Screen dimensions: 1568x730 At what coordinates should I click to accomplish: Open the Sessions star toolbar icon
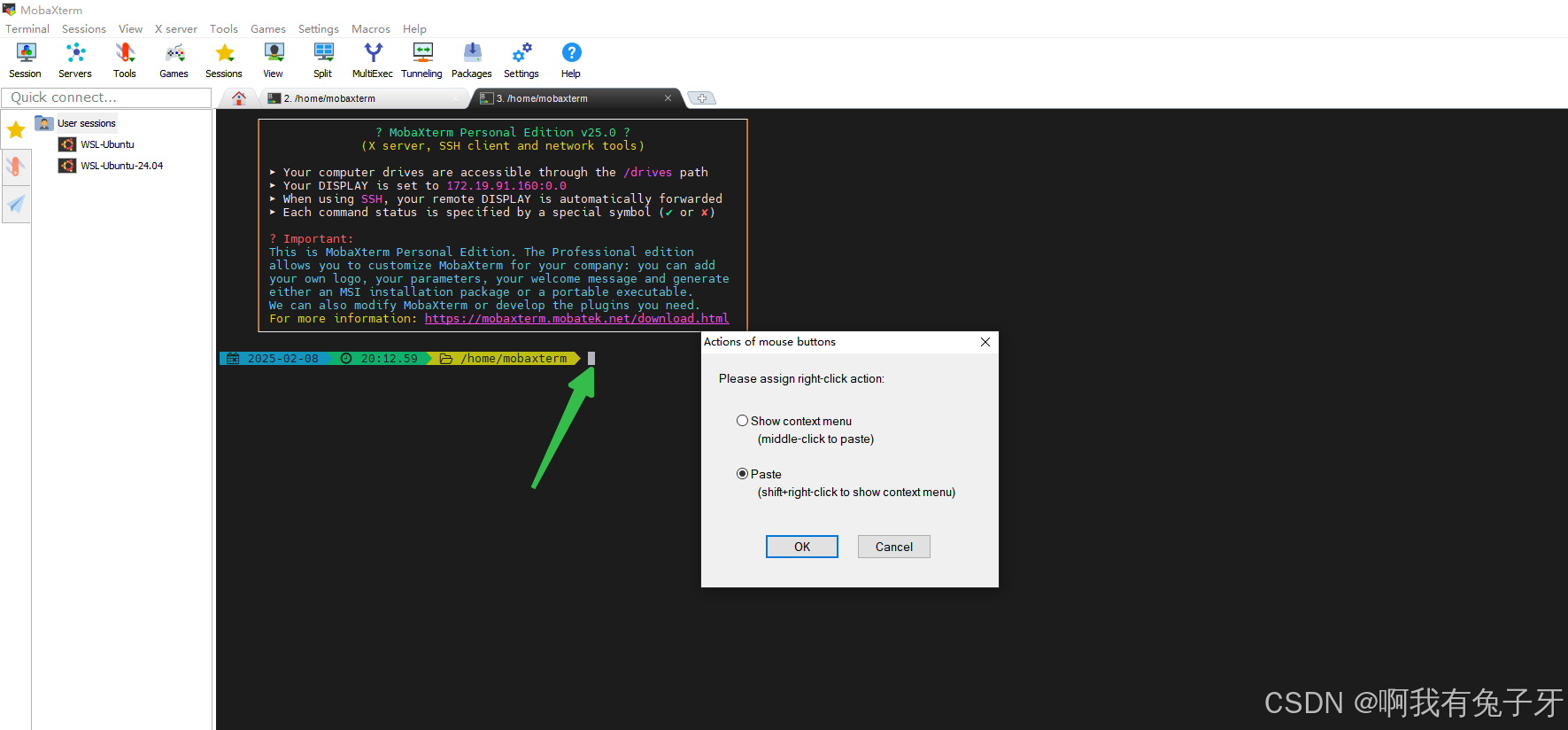225,53
